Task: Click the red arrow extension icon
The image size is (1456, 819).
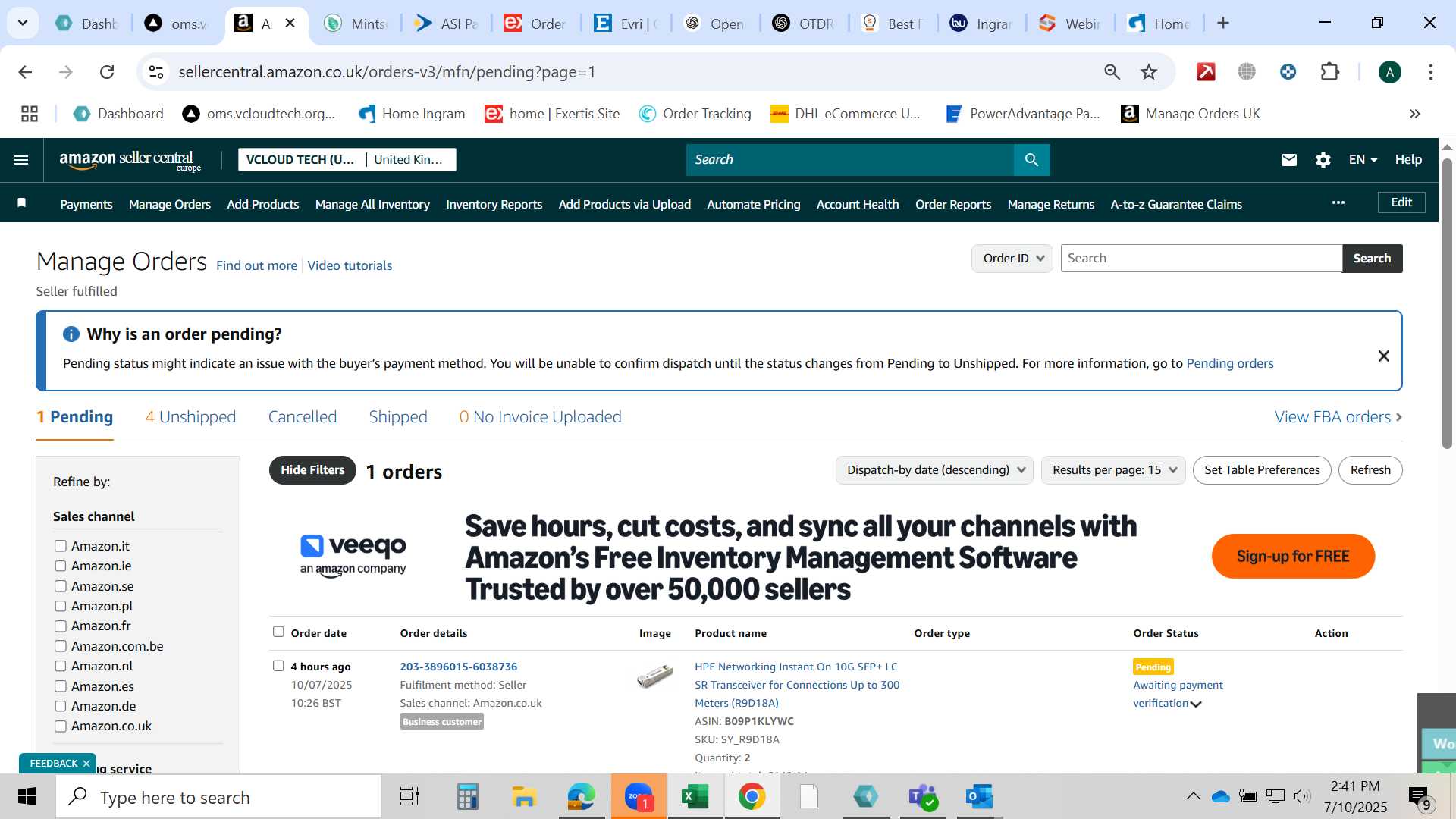Action: pos(1206,72)
